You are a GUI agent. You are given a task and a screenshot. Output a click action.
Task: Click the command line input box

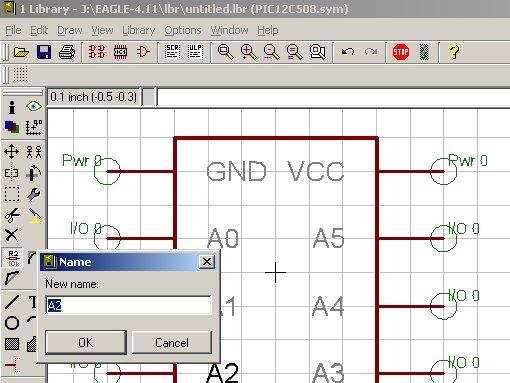(333, 97)
